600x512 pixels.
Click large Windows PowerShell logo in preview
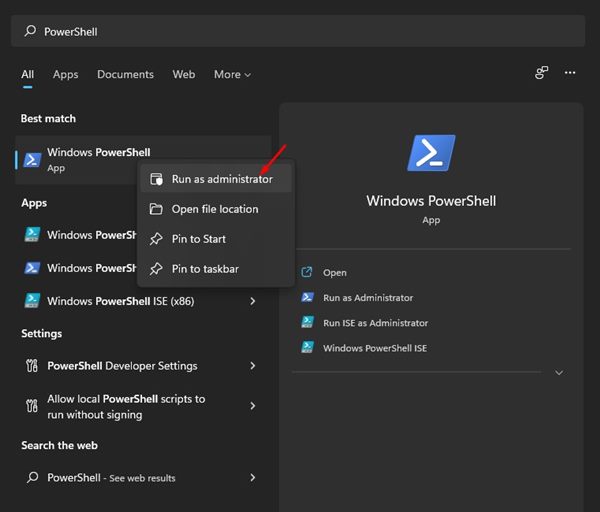[x=431, y=153]
